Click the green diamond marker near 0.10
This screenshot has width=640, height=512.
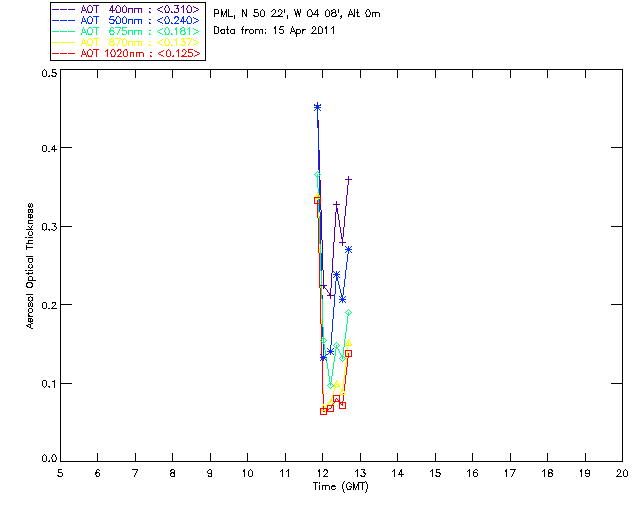(x=331, y=385)
